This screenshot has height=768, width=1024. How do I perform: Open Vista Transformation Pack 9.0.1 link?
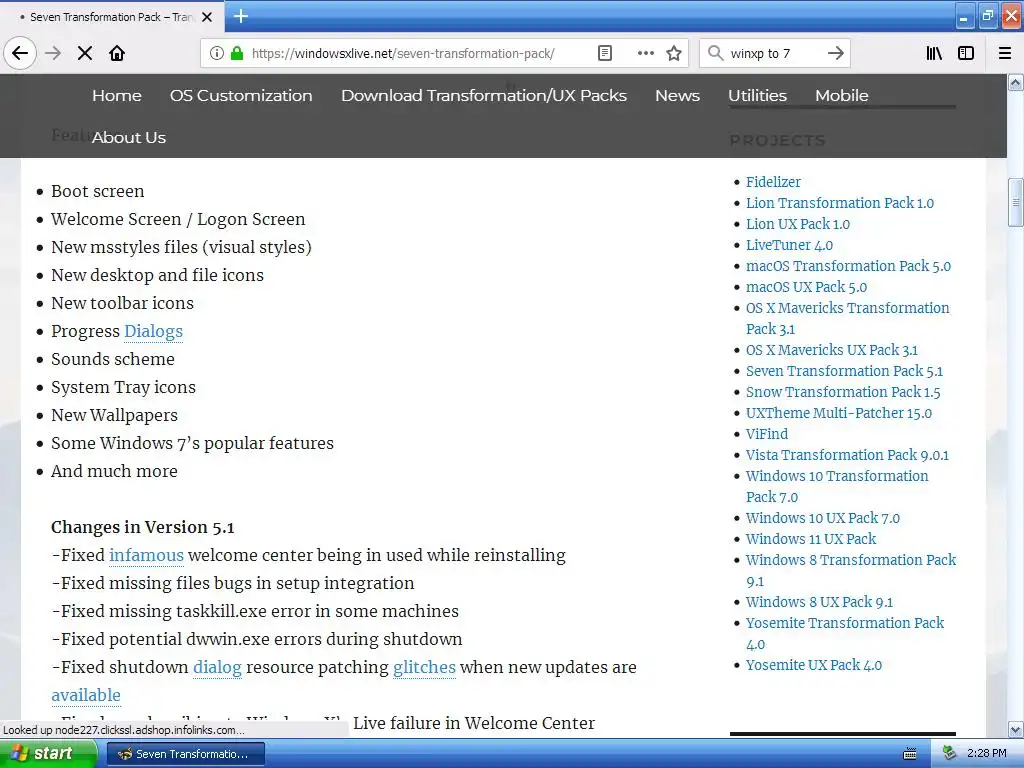(x=847, y=455)
